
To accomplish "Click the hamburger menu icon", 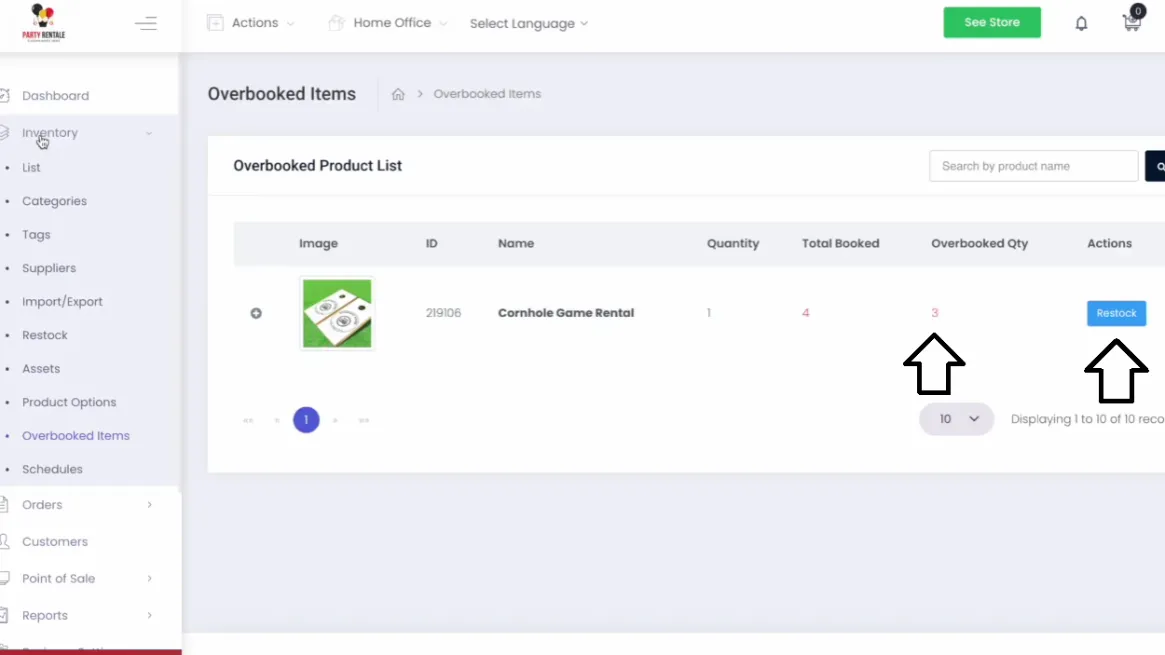I will click(146, 22).
